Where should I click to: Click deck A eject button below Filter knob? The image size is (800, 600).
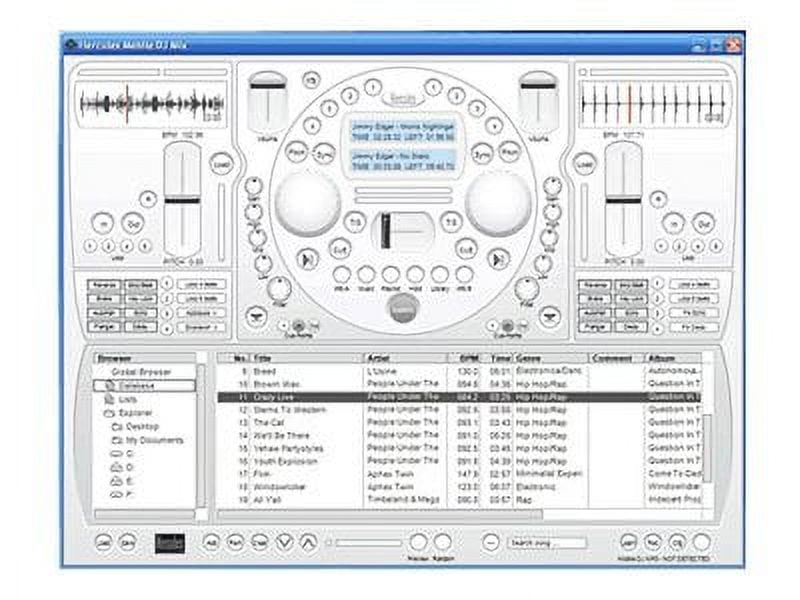[x=255, y=317]
